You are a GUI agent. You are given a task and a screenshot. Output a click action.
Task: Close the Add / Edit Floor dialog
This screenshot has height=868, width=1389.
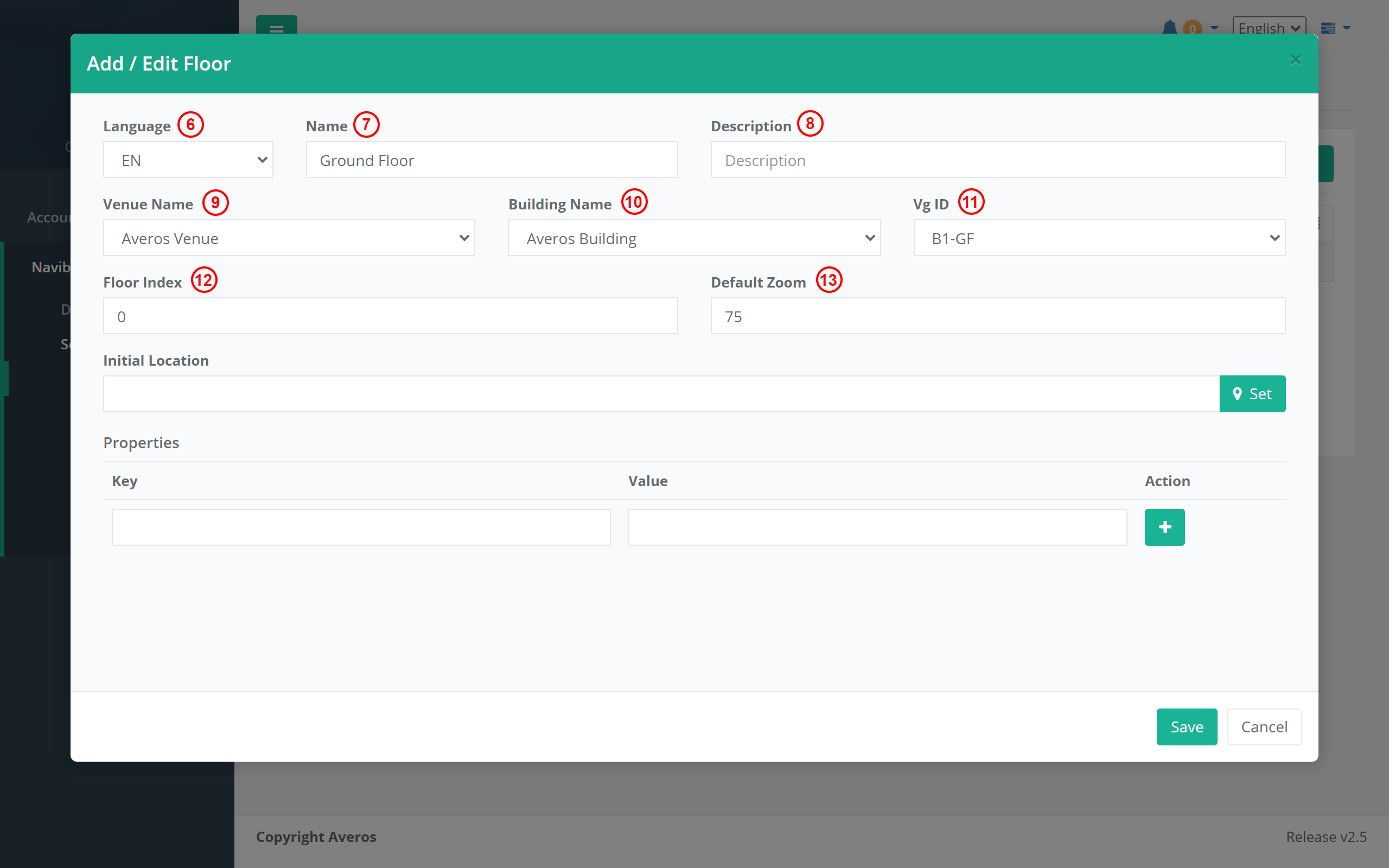pyautogui.click(x=1295, y=60)
